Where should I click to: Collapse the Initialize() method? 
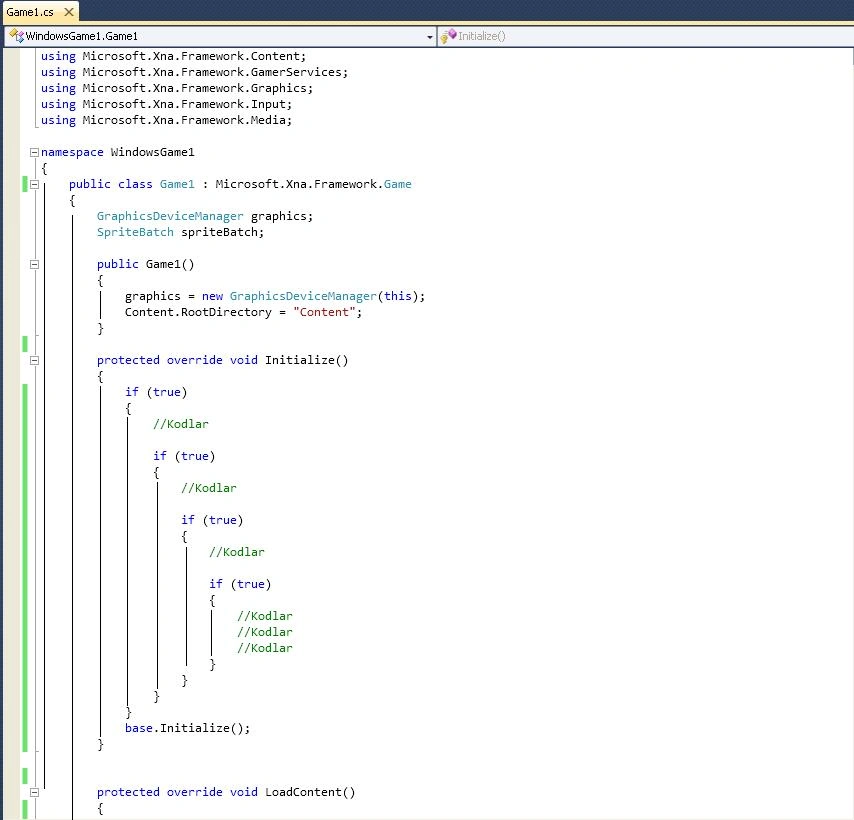(34, 360)
